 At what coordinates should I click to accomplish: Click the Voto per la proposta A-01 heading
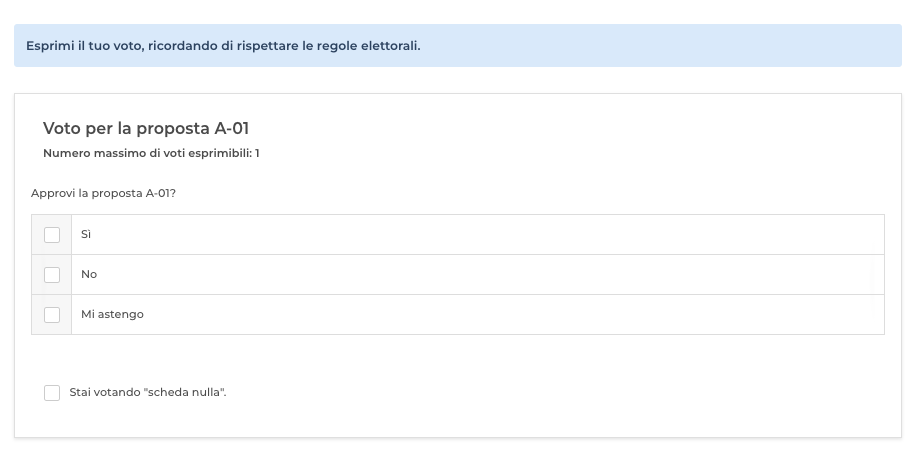[x=146, y=129]
